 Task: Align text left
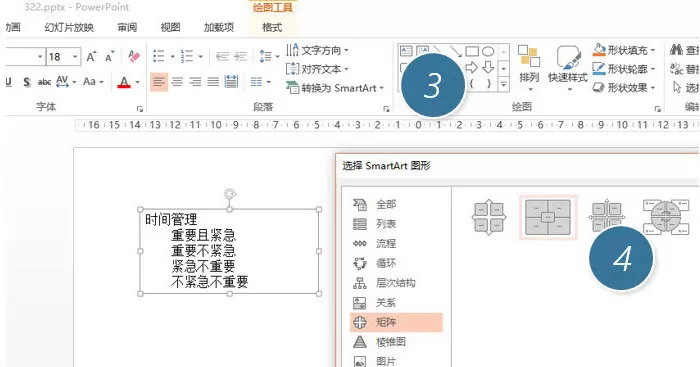point(159,82)
